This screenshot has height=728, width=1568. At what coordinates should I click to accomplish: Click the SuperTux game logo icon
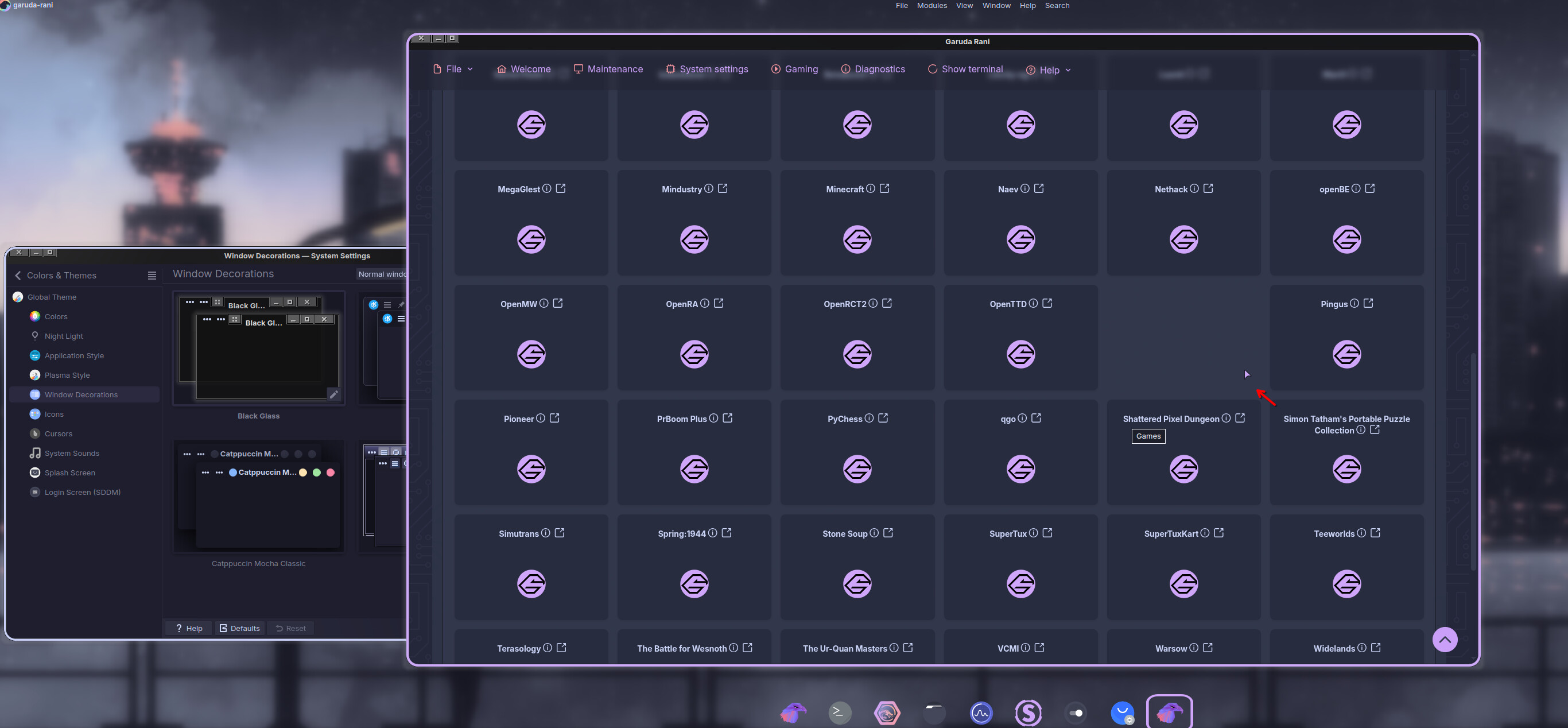click(x=1021, y=584)
